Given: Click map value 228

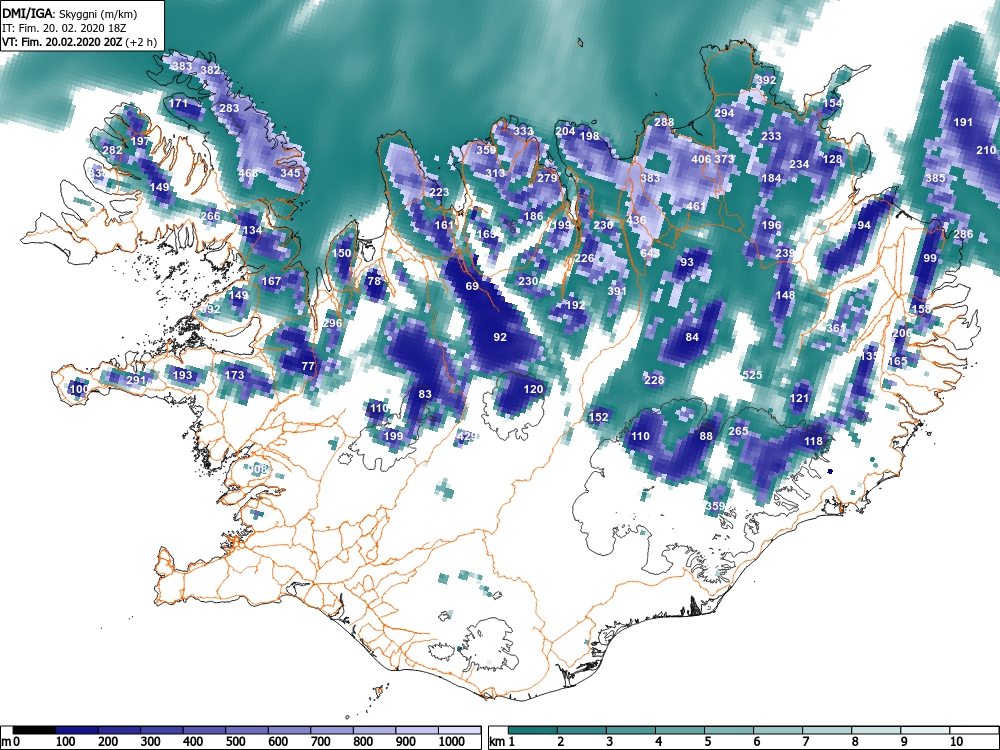Looking at the screenshot, I should 654,380.
